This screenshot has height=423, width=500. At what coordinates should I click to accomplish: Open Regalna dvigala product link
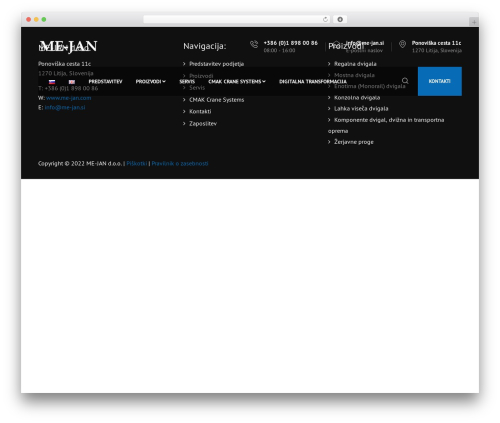coord(355,64)
